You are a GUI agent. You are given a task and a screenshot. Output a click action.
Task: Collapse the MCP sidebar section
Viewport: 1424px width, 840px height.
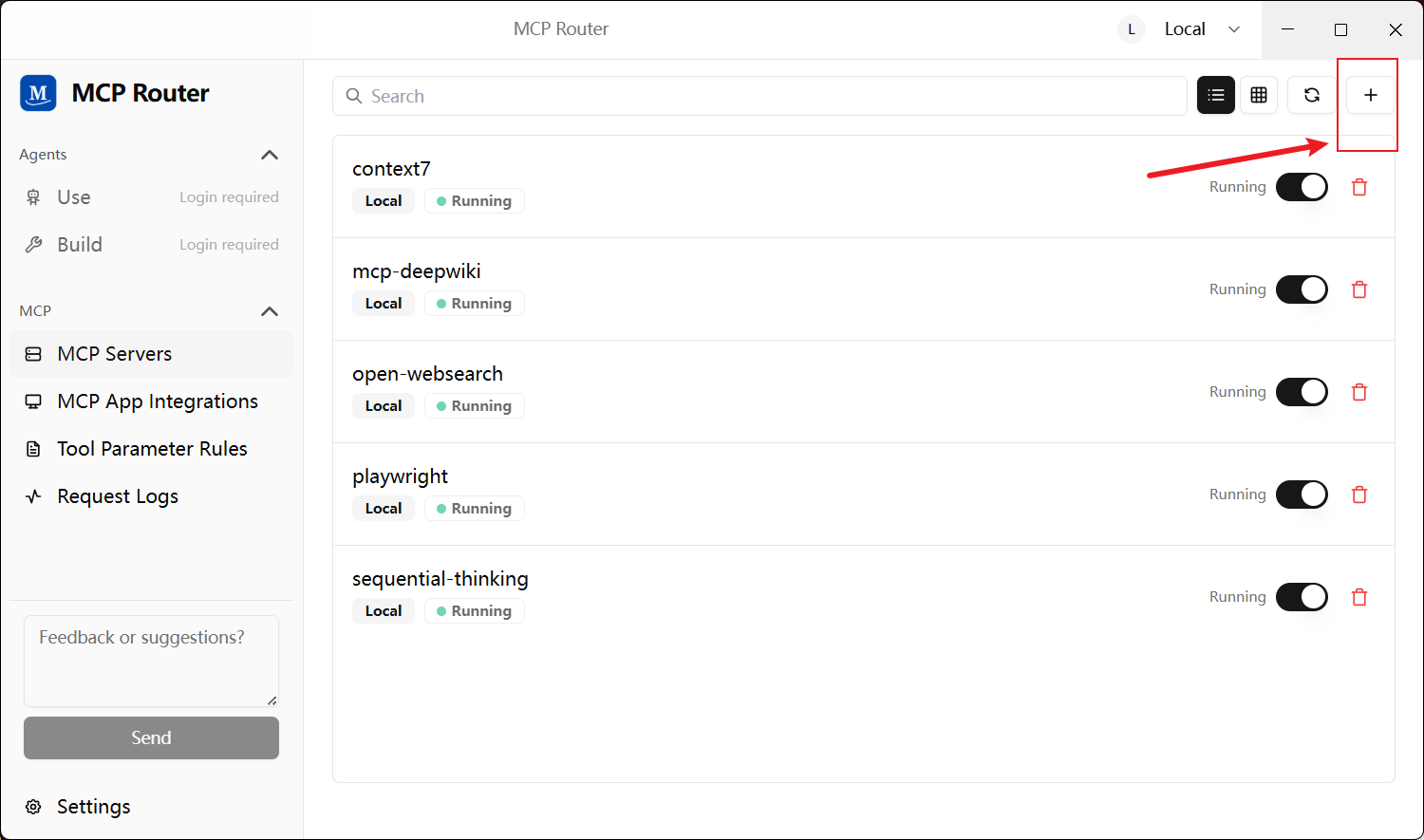coord(270,311)
